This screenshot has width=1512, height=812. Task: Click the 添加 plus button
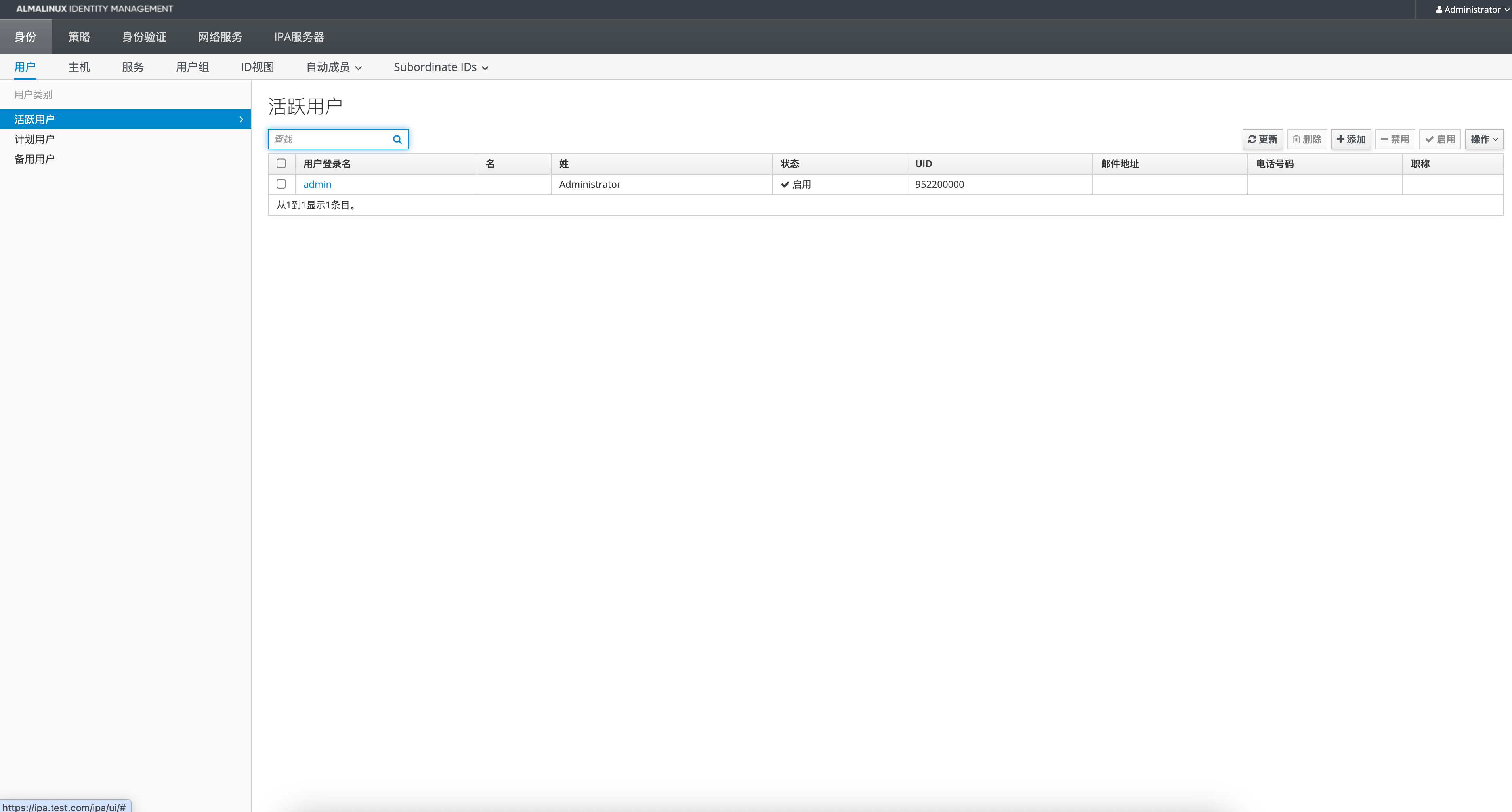pyautogui.click(x=1351, y=139)
